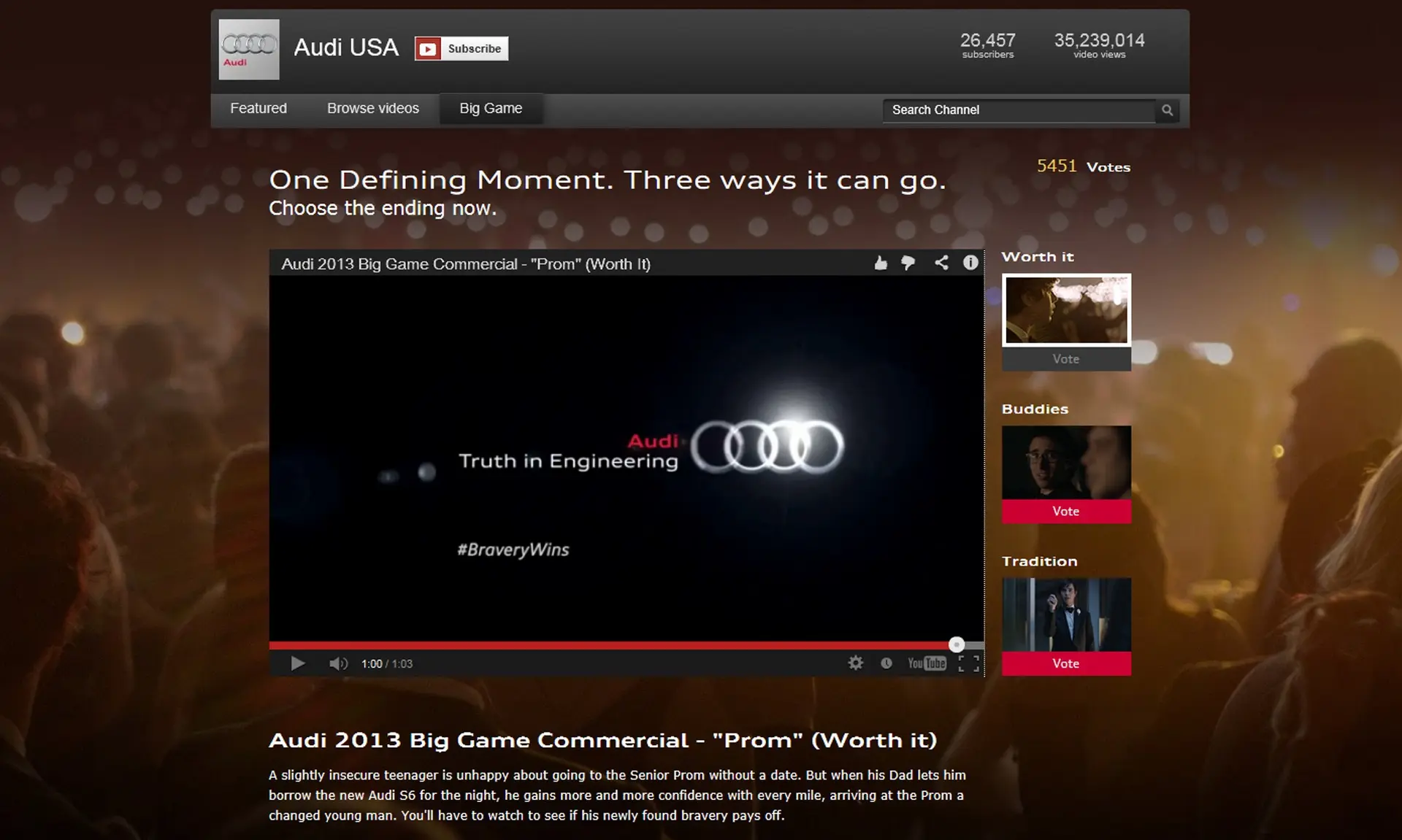Click the Choose the ending now text
The height and width of the screenshot is (840, 1402).
coord(383,208)
